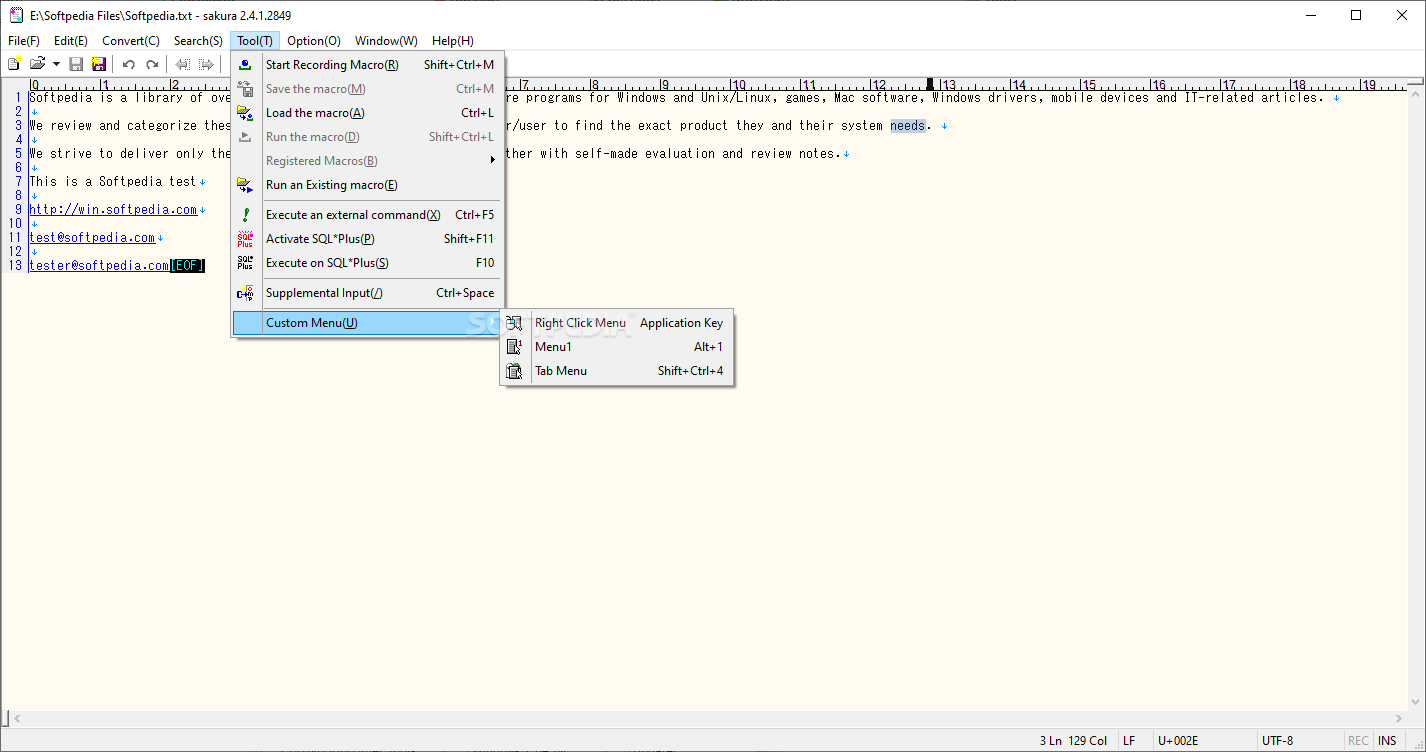Click the highlighted word 'needs'
The height and width of the screenshot is (752, 1426).
(908, 126)
